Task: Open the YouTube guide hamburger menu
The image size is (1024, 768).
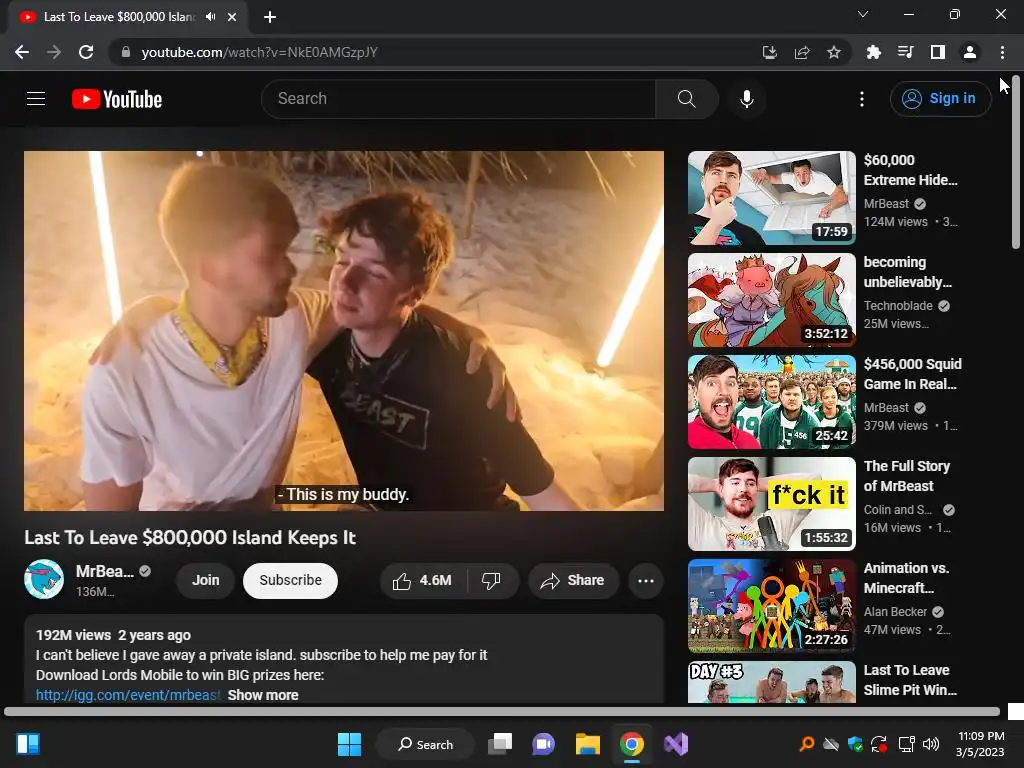Action: tap(36, 99)
